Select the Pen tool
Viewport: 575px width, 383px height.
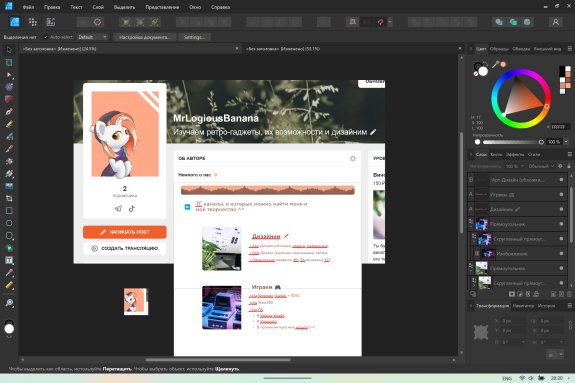click(x=9, y=112)
